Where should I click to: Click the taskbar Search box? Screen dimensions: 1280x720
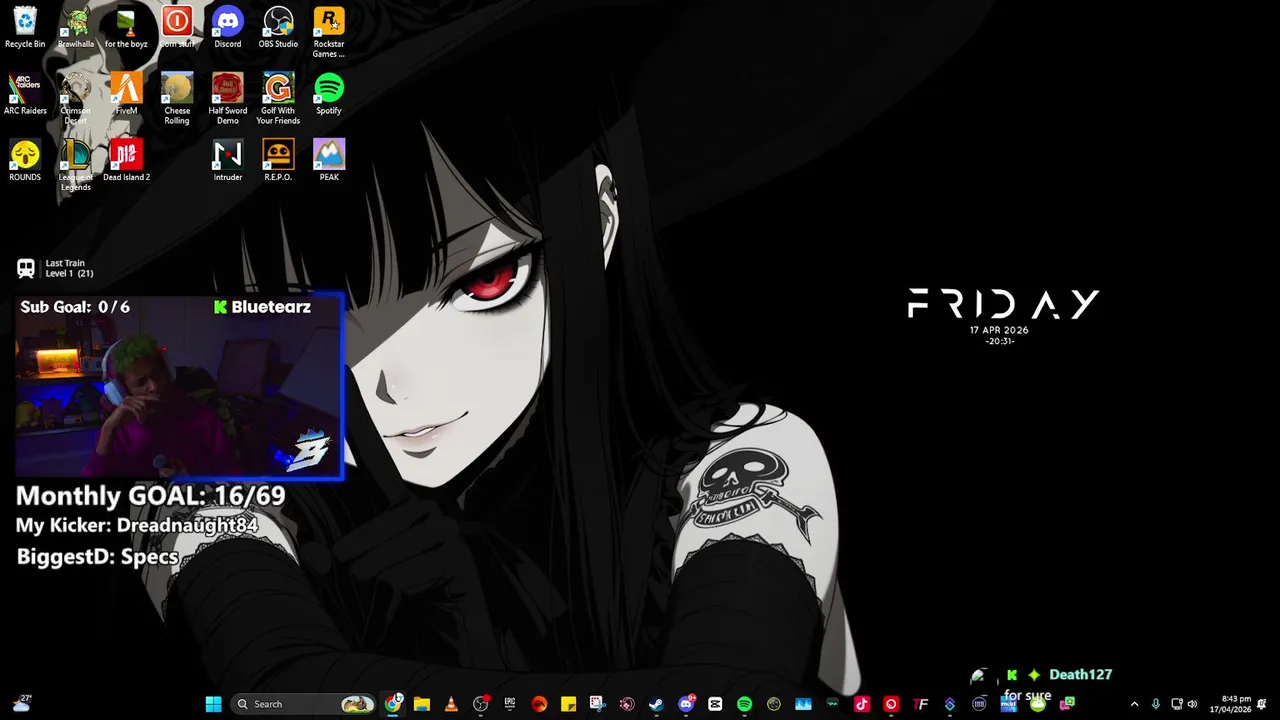coord(304,704)
